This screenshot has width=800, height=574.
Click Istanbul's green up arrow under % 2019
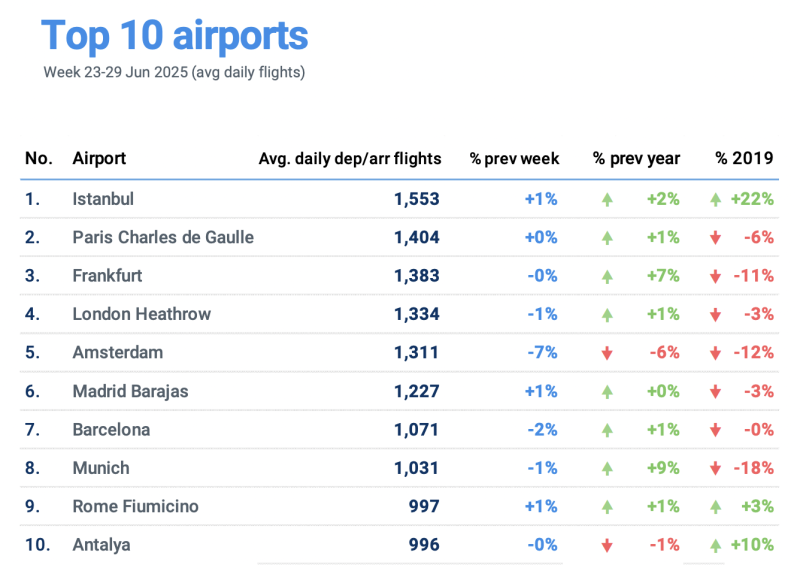coord(715,199)
